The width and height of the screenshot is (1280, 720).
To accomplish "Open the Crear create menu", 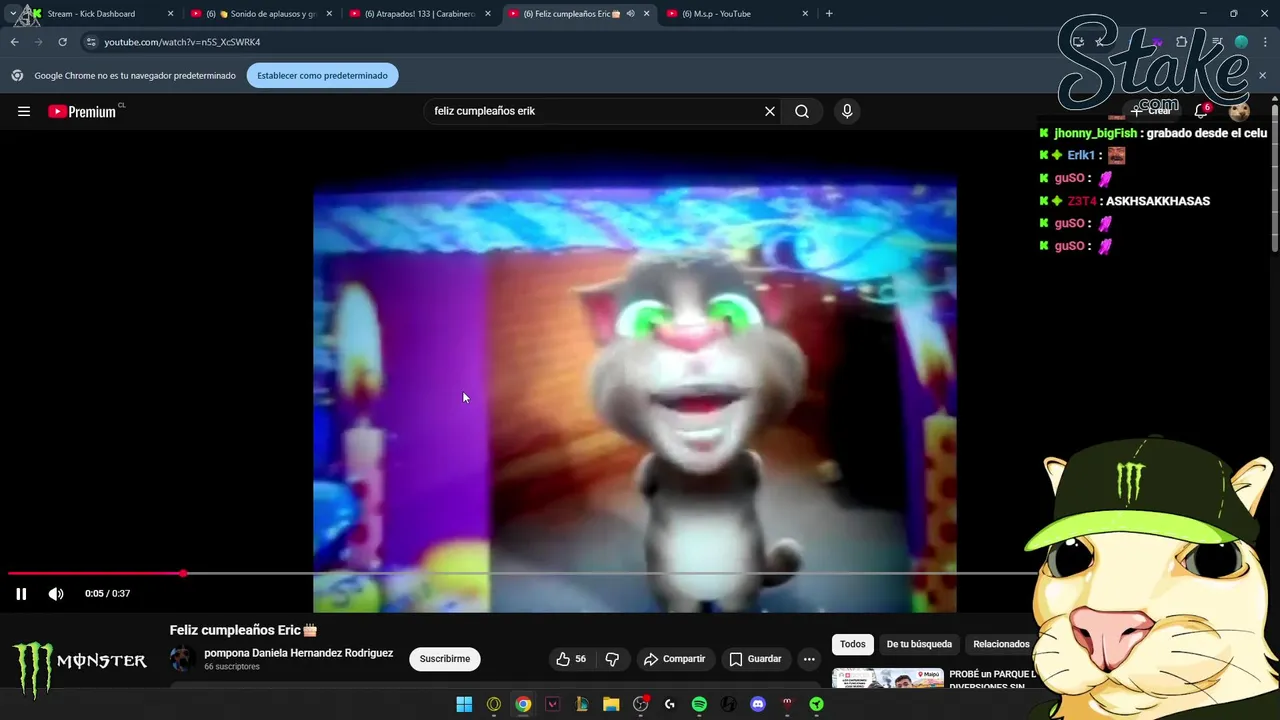I will click(x=1150, y=111).
